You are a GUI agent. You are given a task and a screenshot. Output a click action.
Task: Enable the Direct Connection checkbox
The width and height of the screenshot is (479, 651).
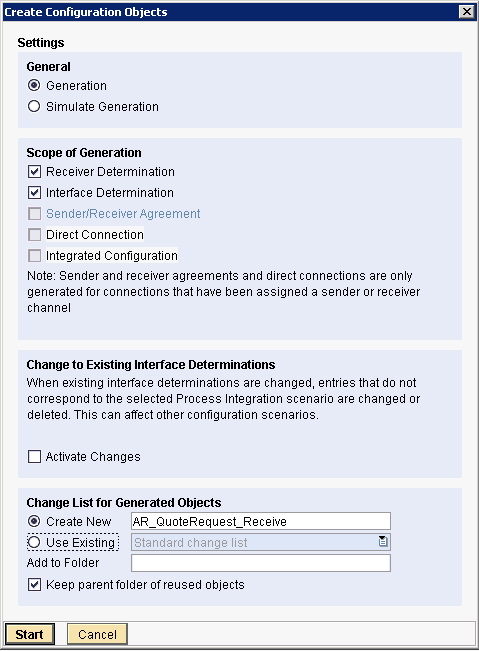(x=34, y=235)
